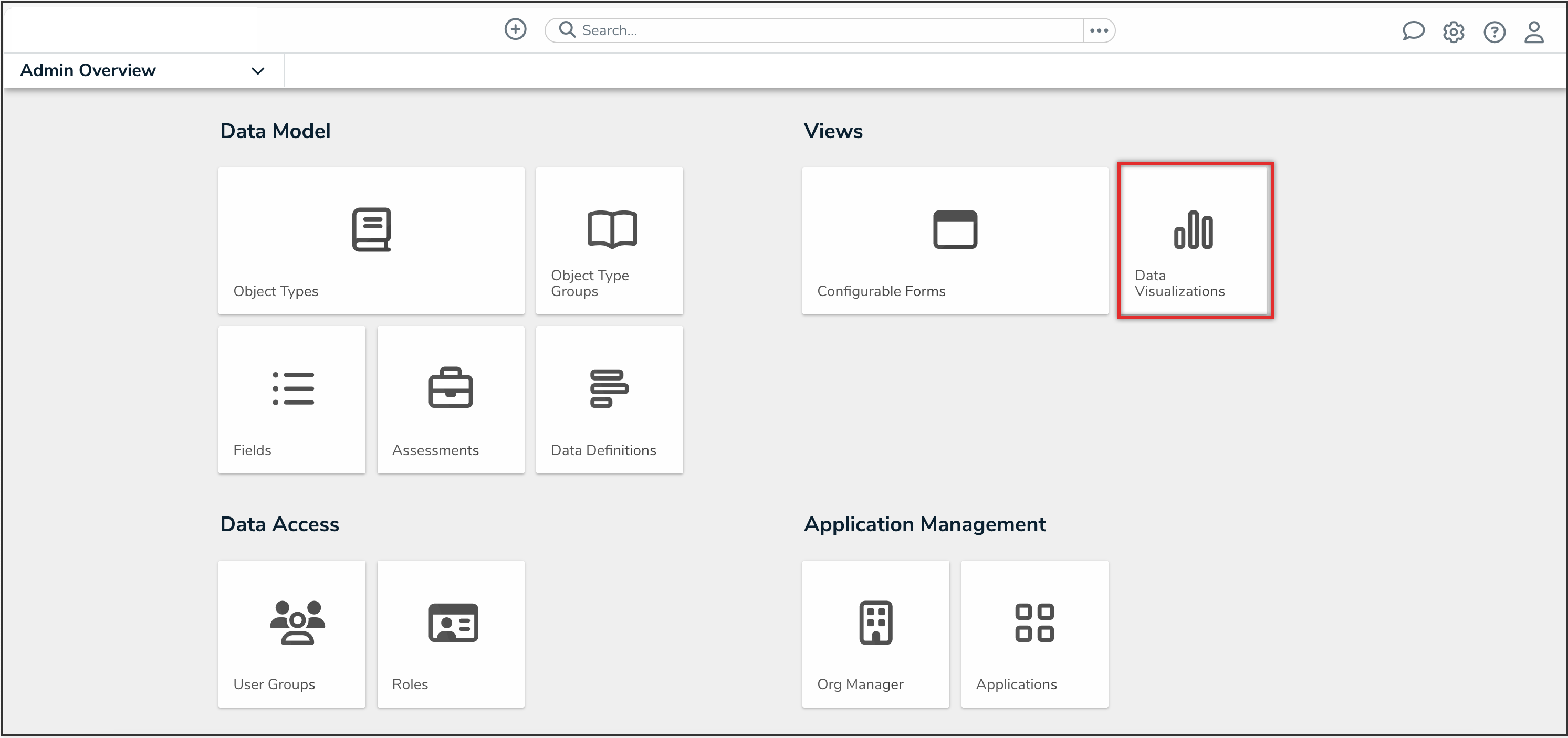Click the plus quick-create icon

(515, 29)
